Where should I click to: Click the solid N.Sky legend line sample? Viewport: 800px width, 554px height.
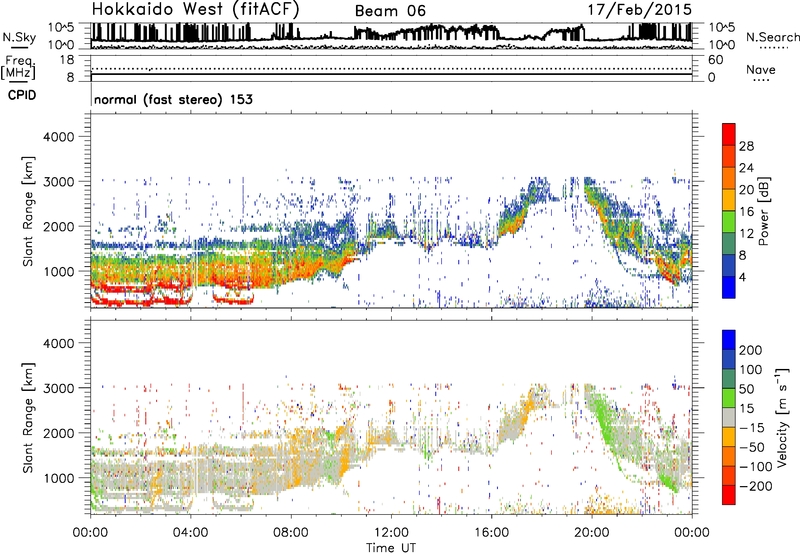(x=19, y=47)
